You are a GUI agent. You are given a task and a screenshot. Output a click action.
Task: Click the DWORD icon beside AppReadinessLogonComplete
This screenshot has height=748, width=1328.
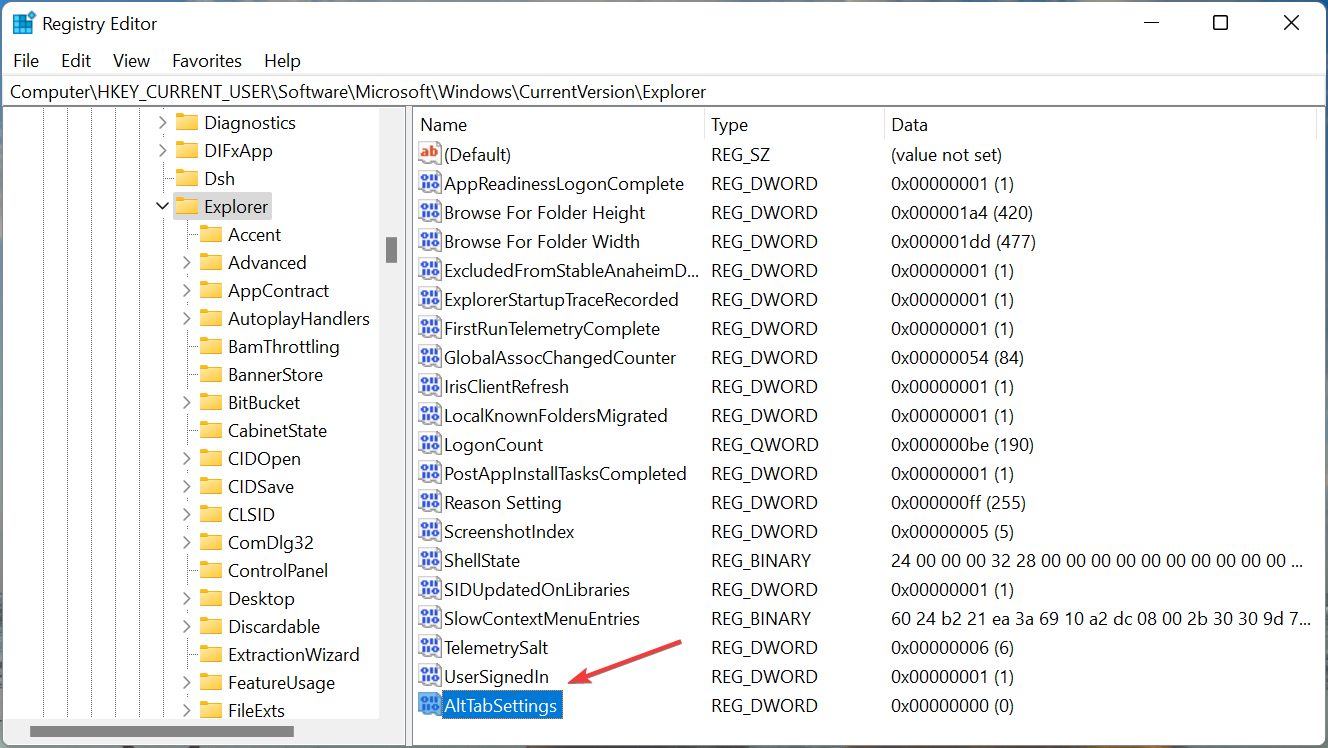click(x=428, y=183)
